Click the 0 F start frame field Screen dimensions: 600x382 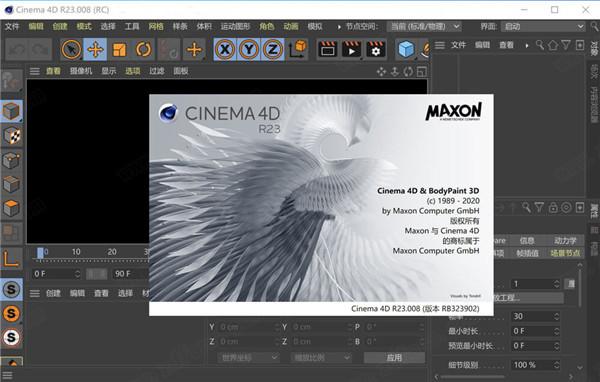click(x=57, y=274)
